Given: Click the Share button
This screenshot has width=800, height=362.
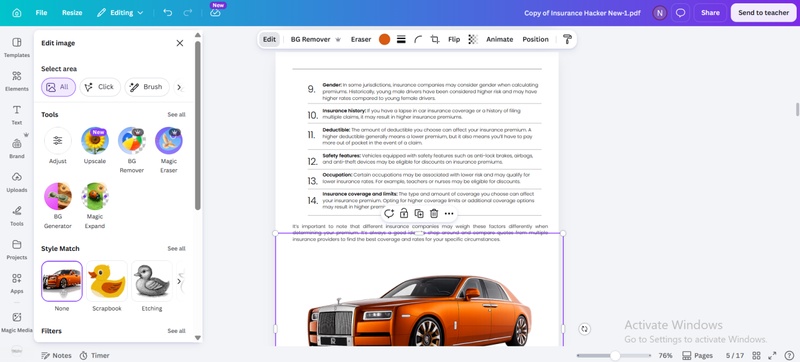Looking at the screenshot, I should (x=710, y=13).
